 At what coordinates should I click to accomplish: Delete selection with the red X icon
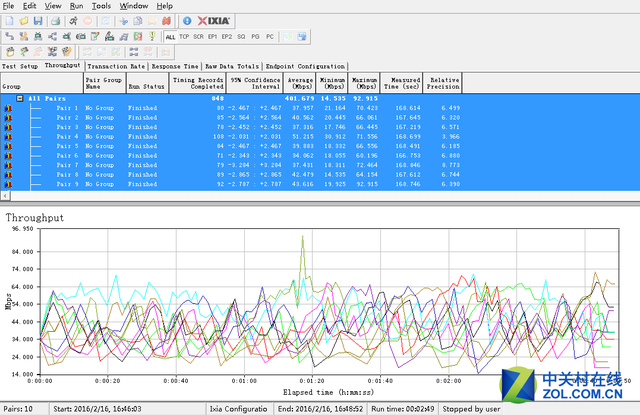pos(167,21)
